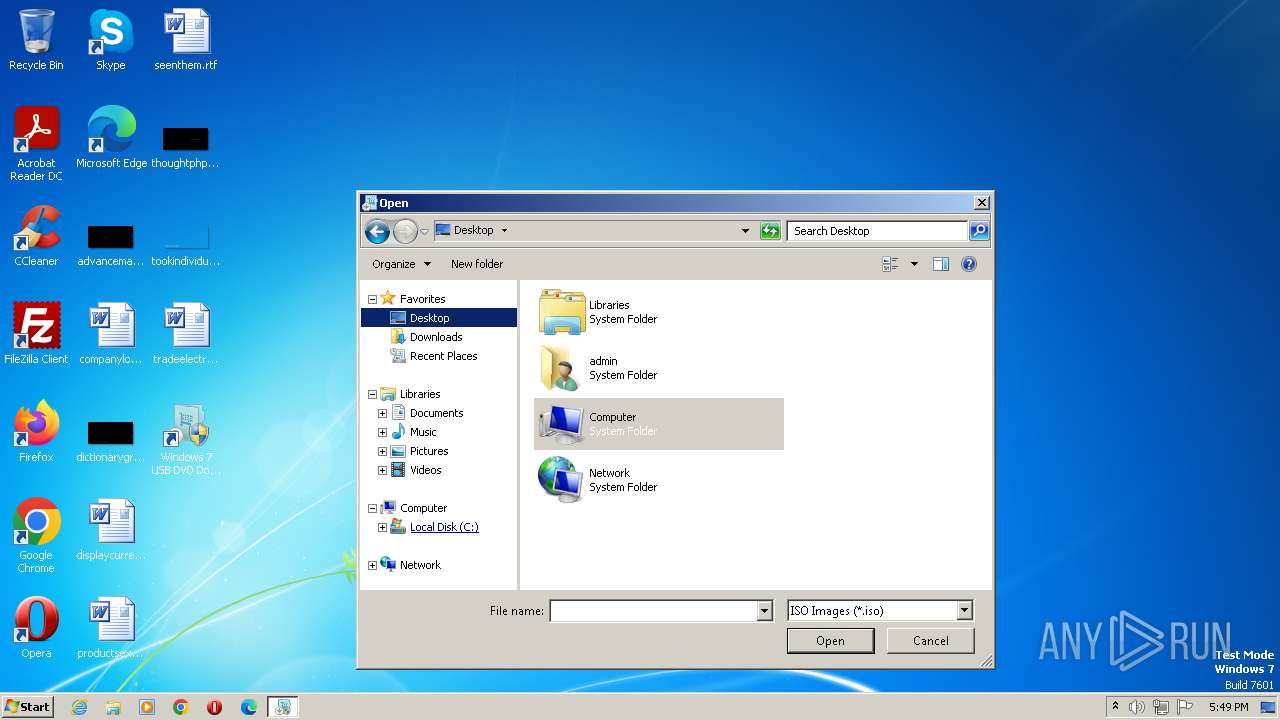The width and height of the screenshot is (1280, 720).
Task: Click the Change your view icon
Action: click(890, 264)
